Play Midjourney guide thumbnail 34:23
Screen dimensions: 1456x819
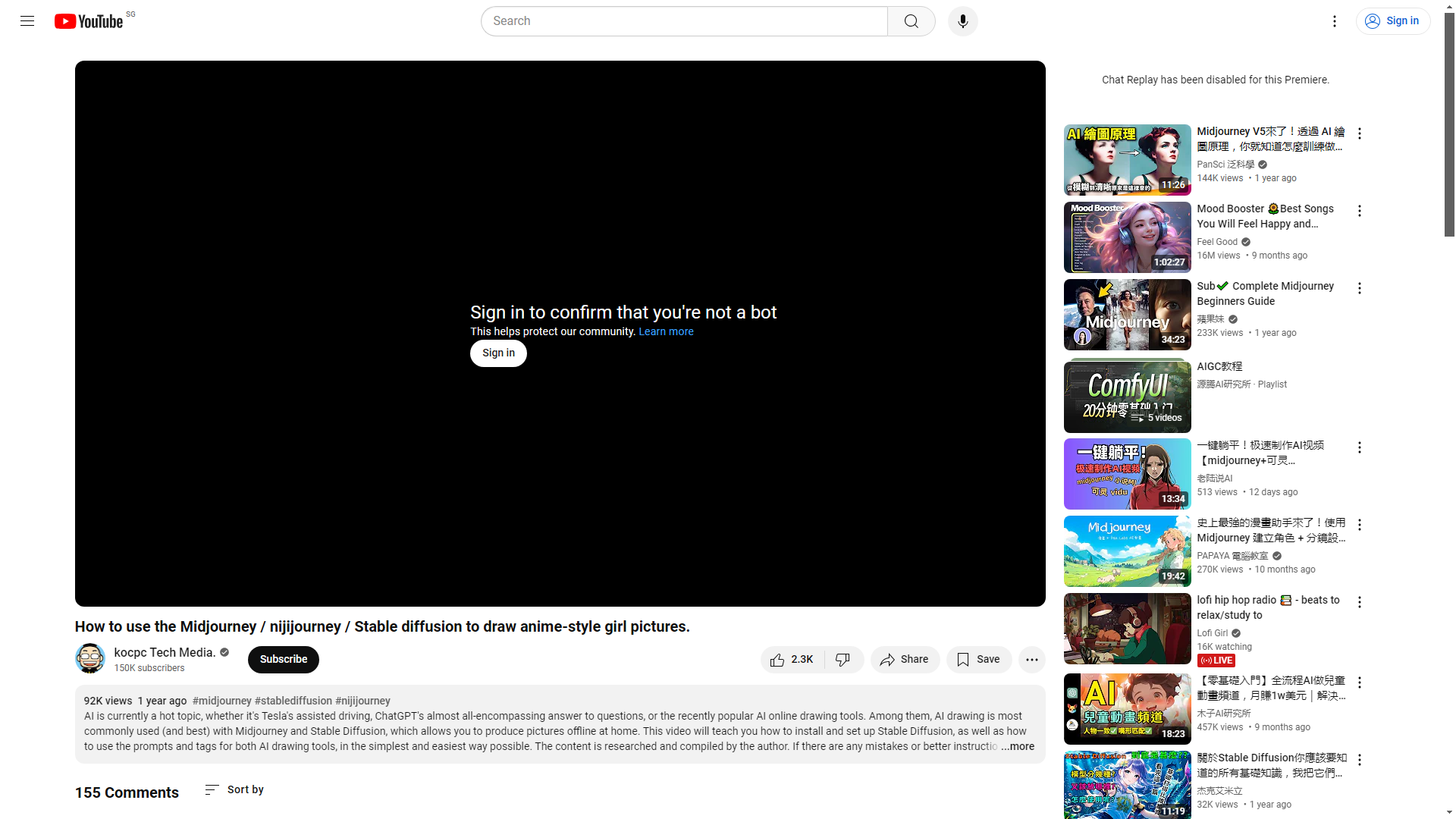click(1127, 315)
